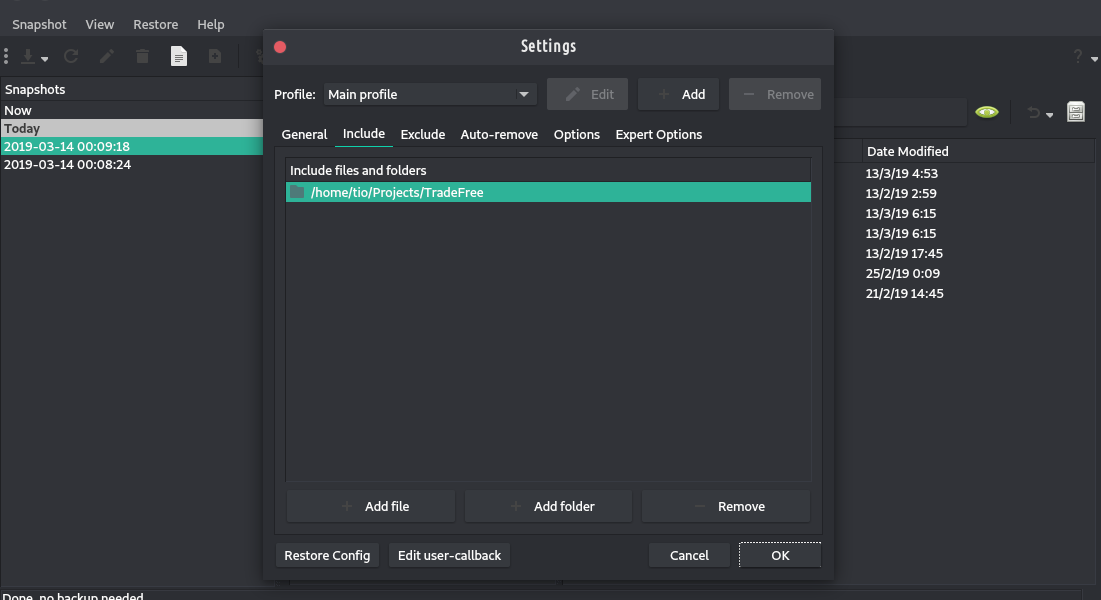The image size is (1101, 600).
Task: Click the file cabinet snapshots icon
Action: (x=1076, y=112)
